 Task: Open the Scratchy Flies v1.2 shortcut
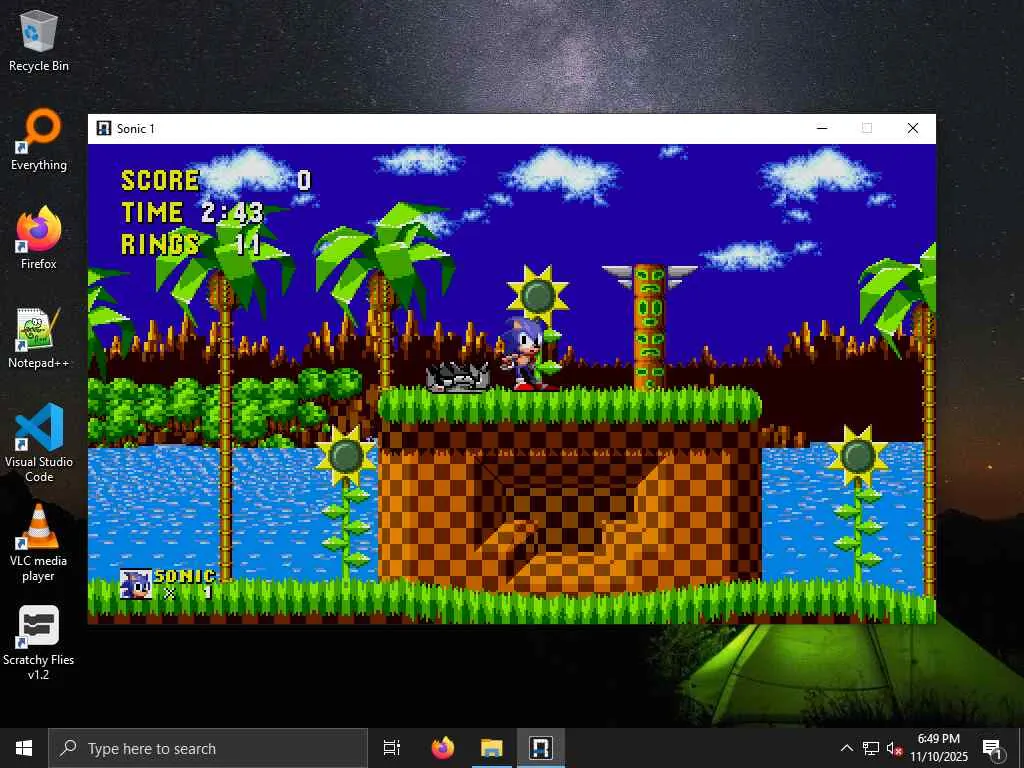pos(39,643)
